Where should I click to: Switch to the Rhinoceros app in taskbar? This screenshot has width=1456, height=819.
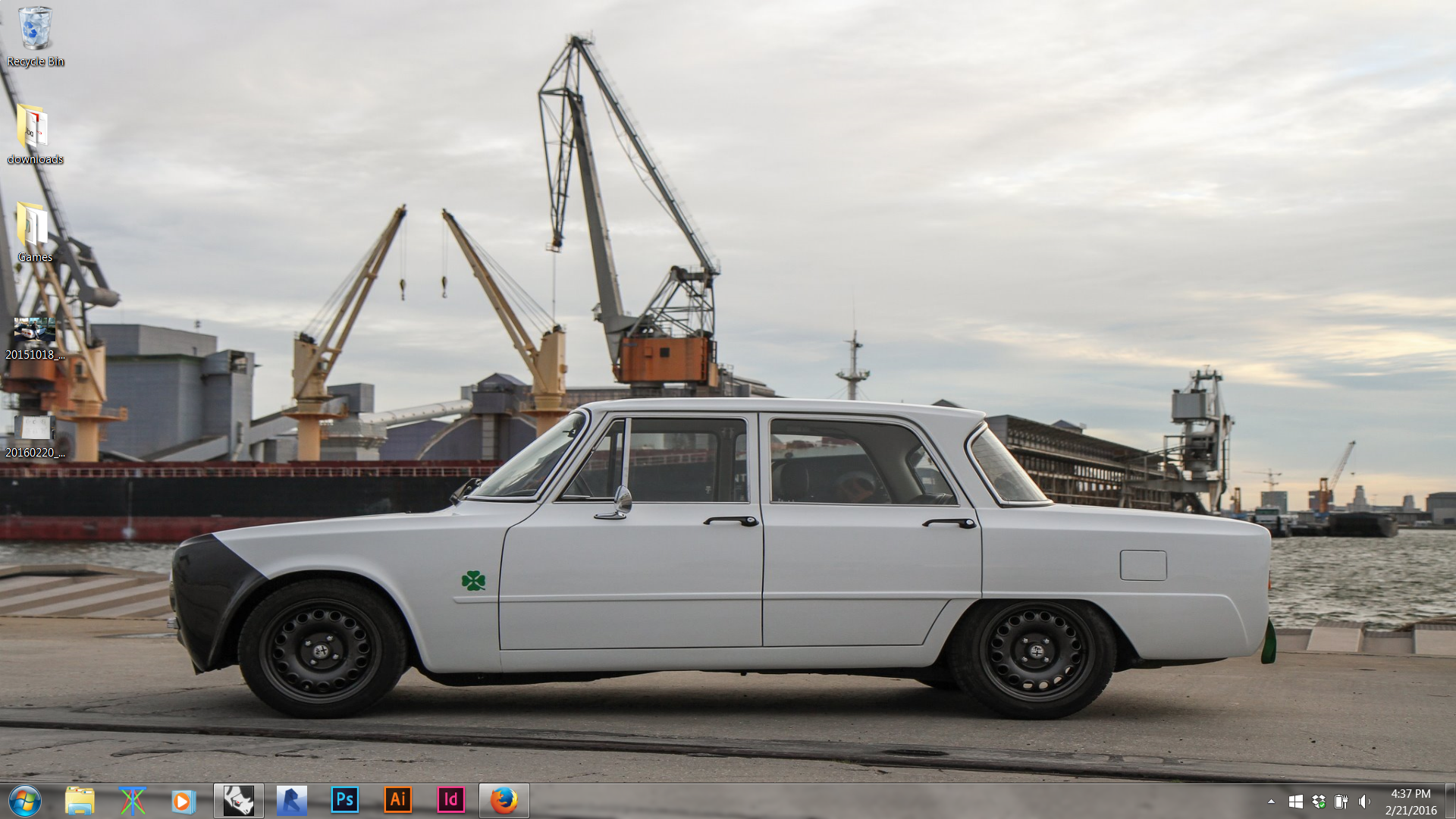point(239,801)
